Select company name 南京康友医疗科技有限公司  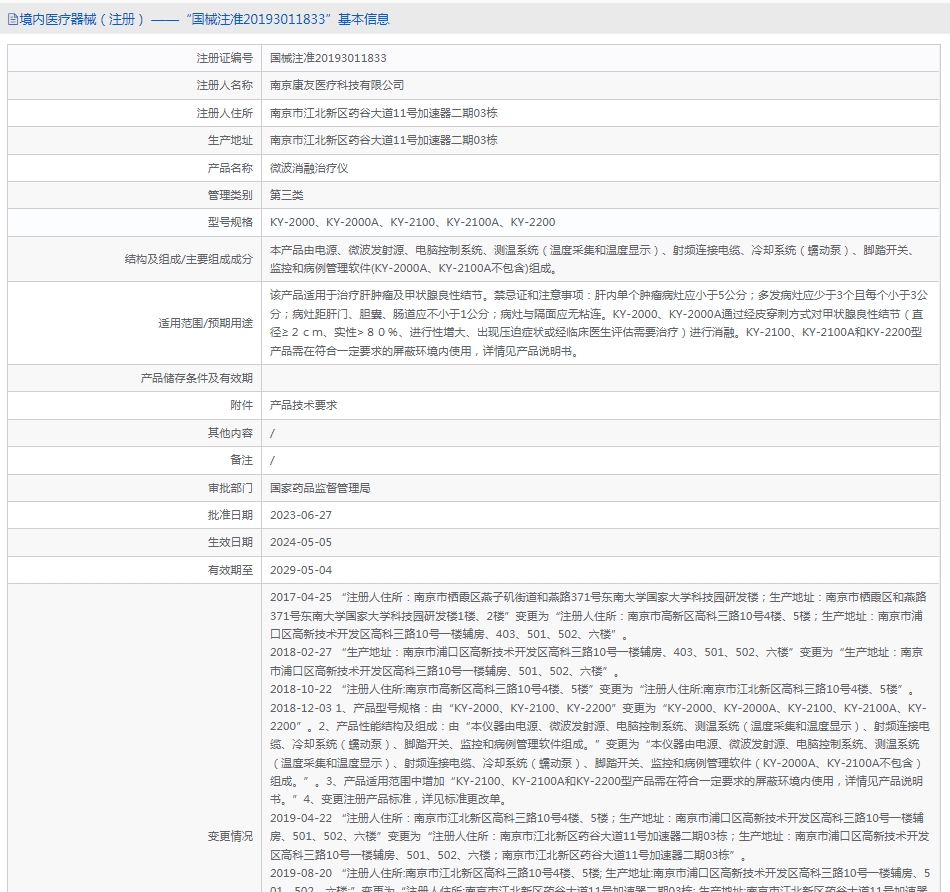point(337,85)
